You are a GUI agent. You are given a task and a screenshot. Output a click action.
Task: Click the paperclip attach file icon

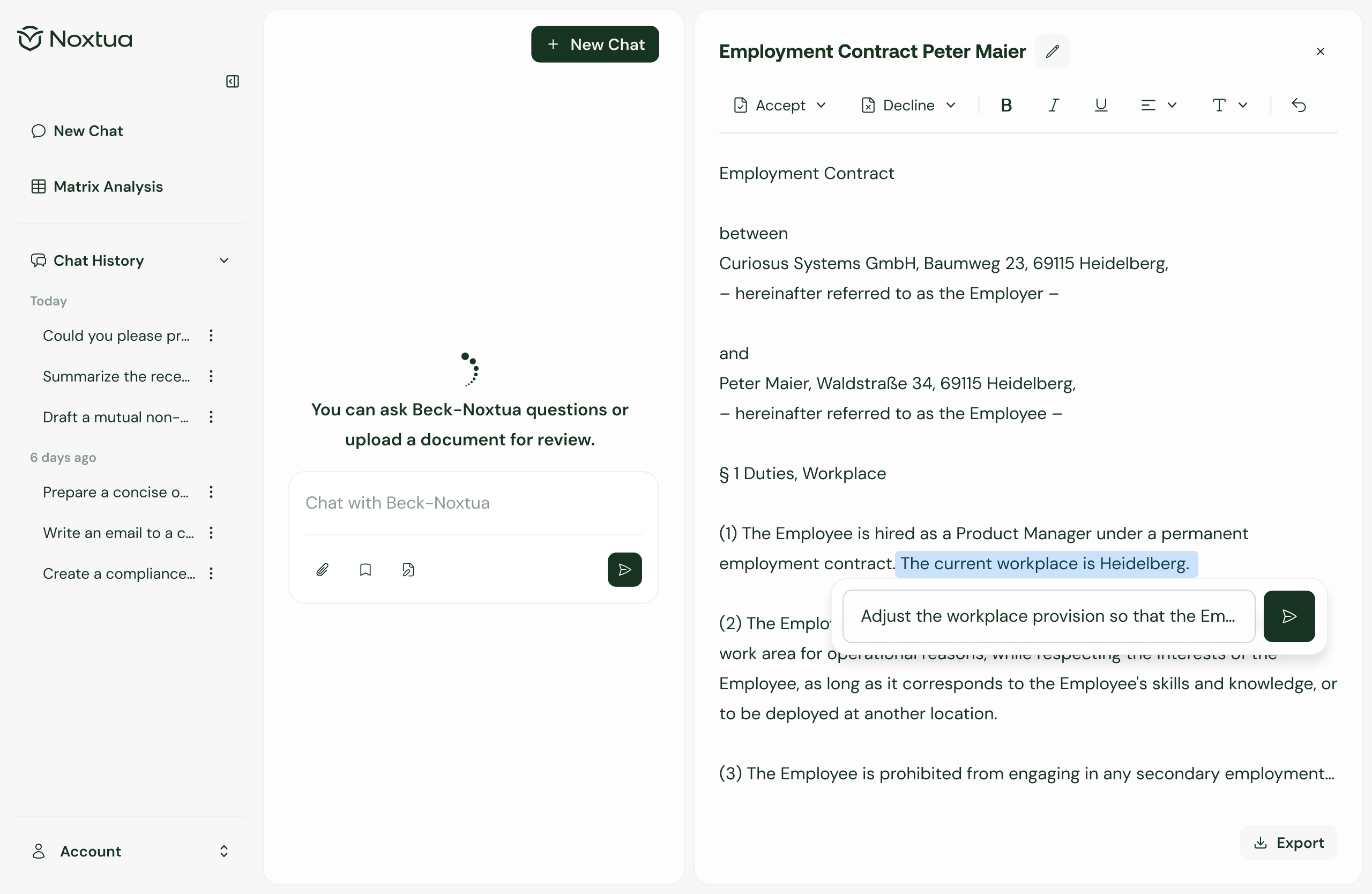pos(322,570)
